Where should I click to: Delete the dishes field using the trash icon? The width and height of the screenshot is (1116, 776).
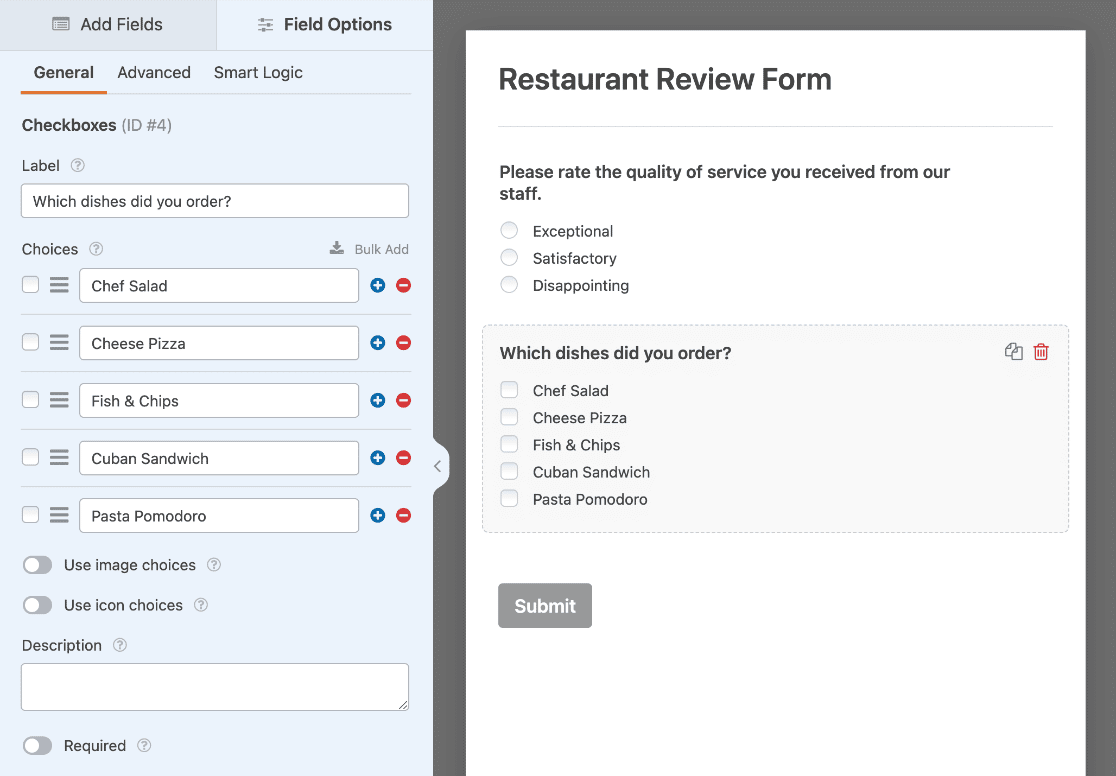click(1041, 352)
